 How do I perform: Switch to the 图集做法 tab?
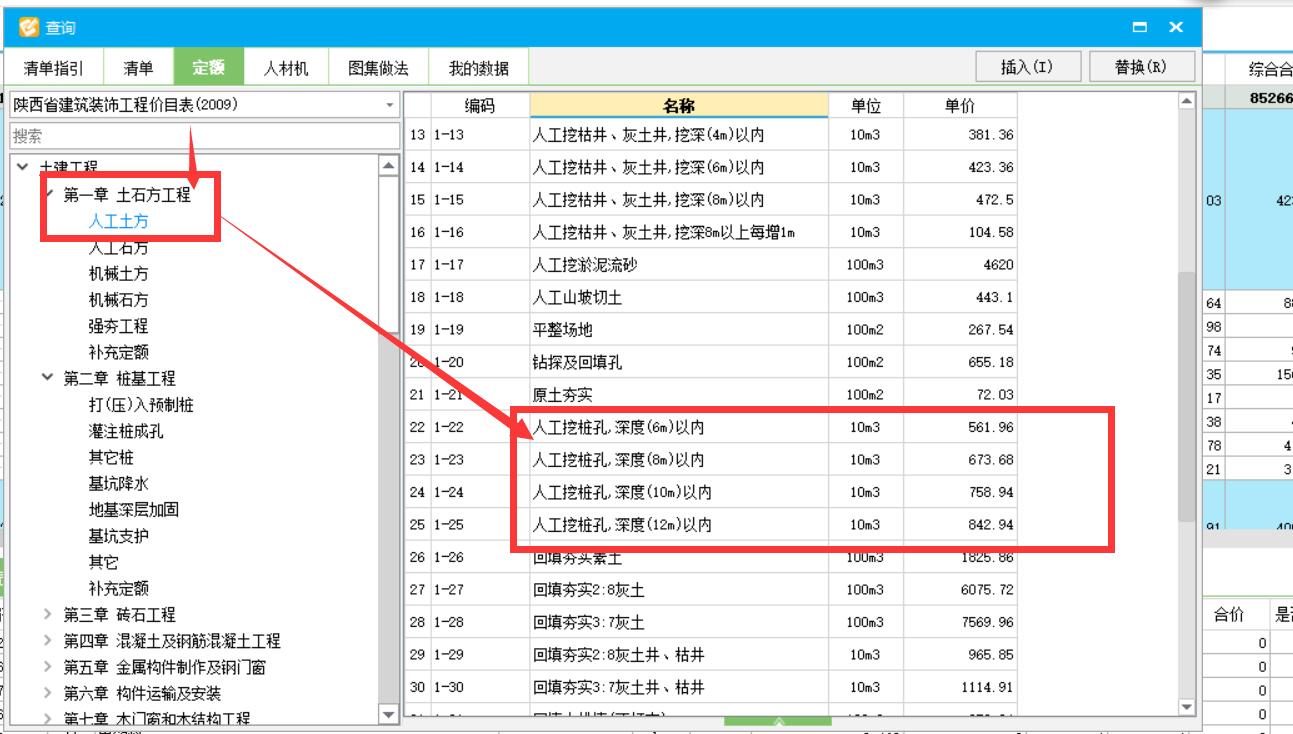click(x=378, y=68)
